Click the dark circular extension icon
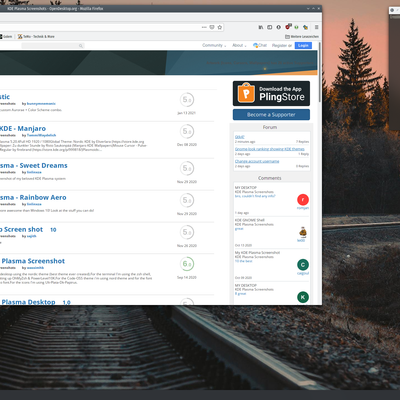The width and height of the screenshot is (400, 400). pyautogui.click(x=278, y=27)
